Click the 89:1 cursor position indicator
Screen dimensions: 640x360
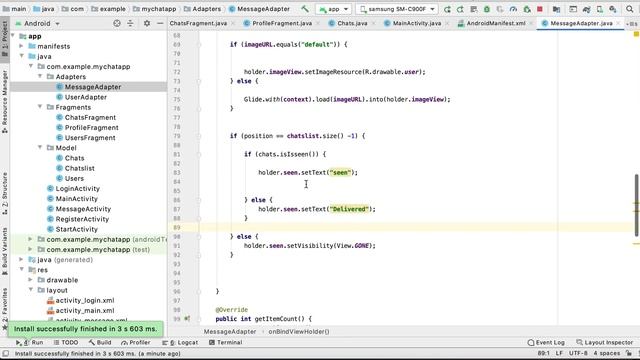coord(543,353)
